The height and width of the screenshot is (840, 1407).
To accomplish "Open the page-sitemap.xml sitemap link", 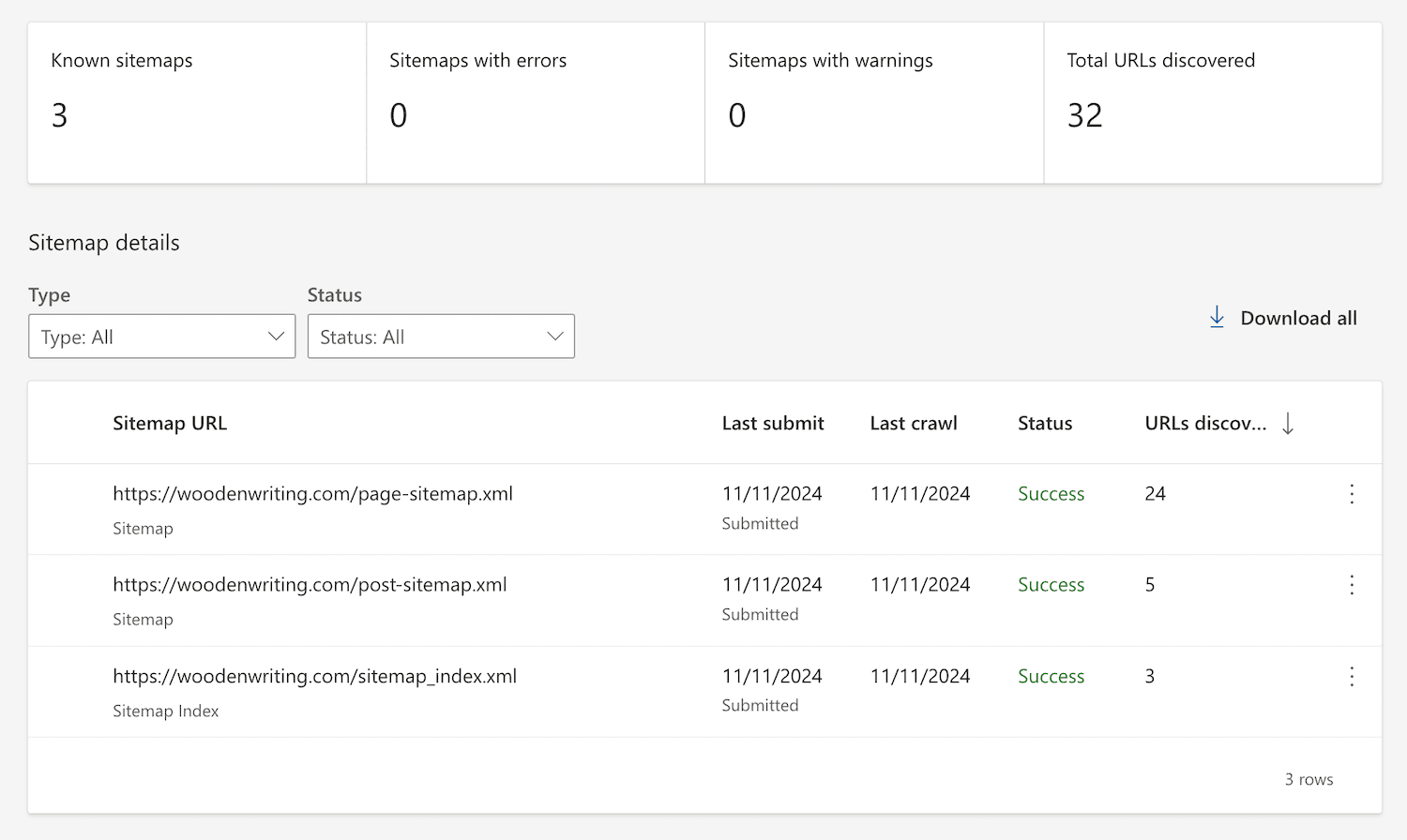I will tap(312, 493).
